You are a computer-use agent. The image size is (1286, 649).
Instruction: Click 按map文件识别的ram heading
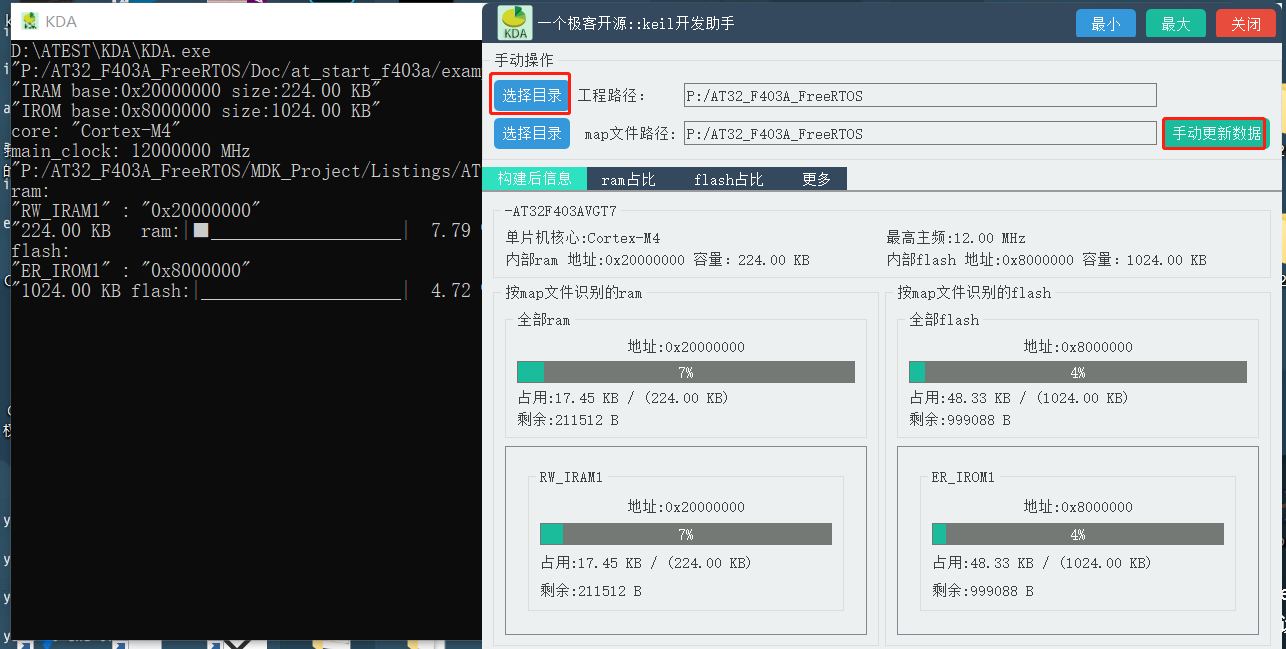click(x=574, y=293)
